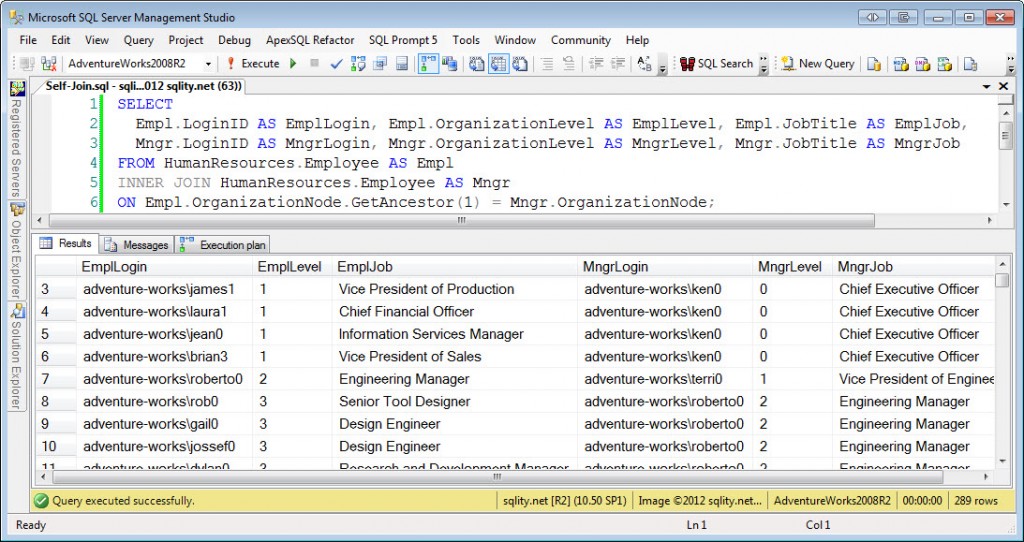
Task: Decrease indent of selected lines
Action: (596, 63)
